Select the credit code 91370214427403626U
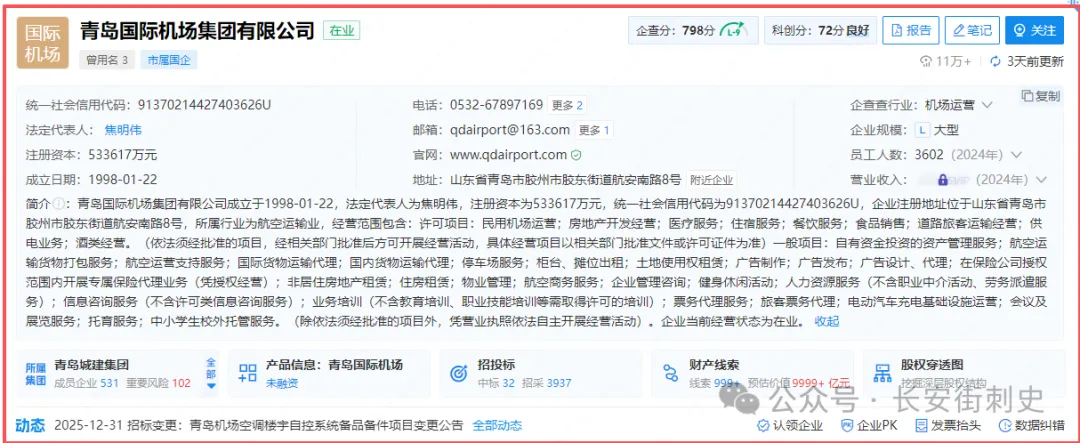1080x443 pixels. (205, 105)
